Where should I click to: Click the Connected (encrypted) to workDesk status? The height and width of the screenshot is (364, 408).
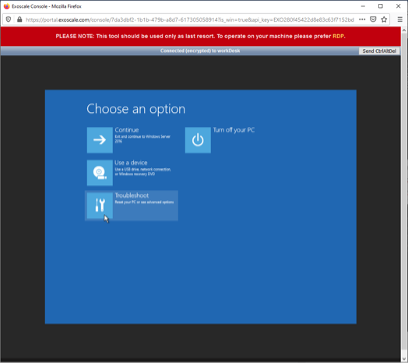pos(200,51)
